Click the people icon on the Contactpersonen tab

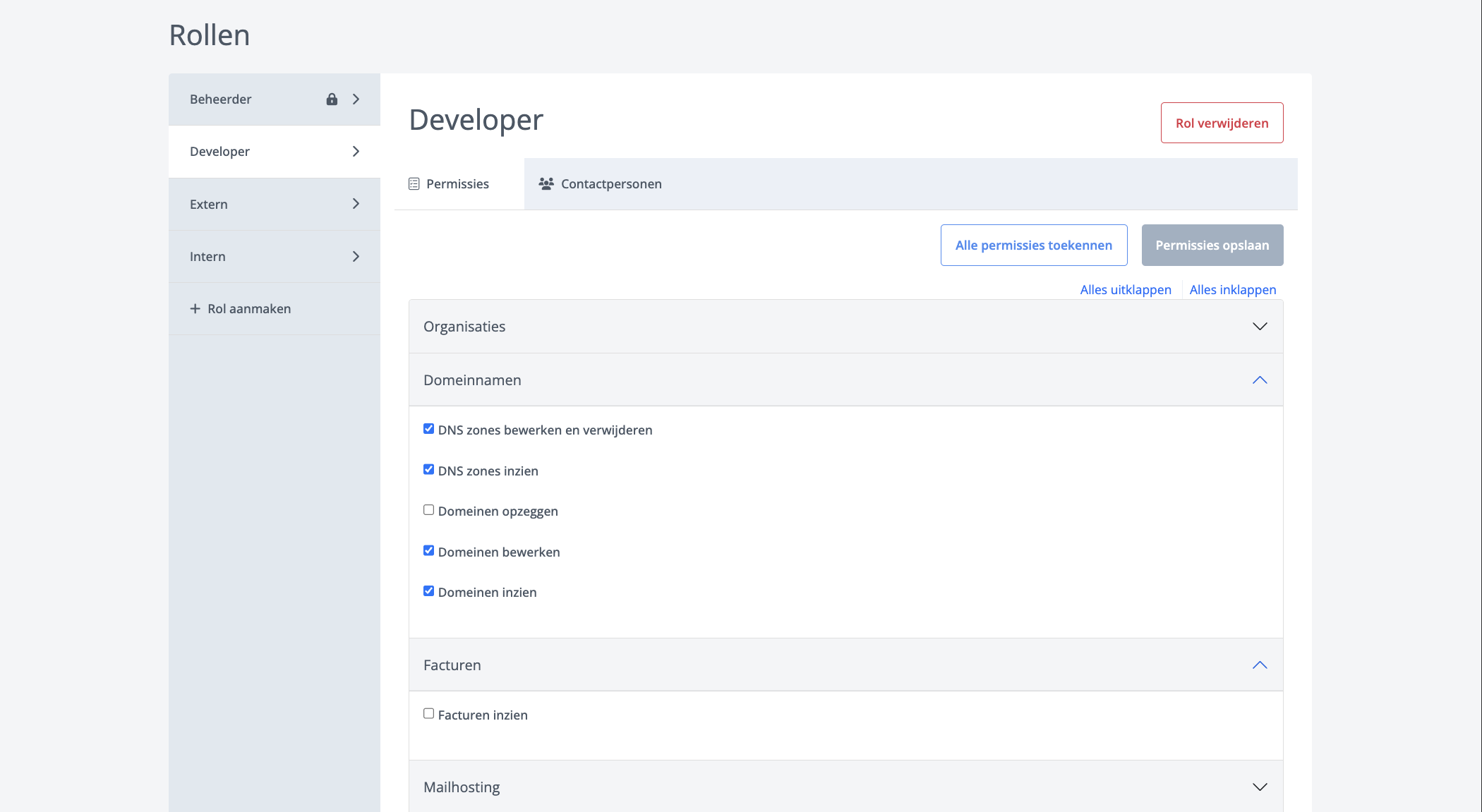click(x=546, y=183)
